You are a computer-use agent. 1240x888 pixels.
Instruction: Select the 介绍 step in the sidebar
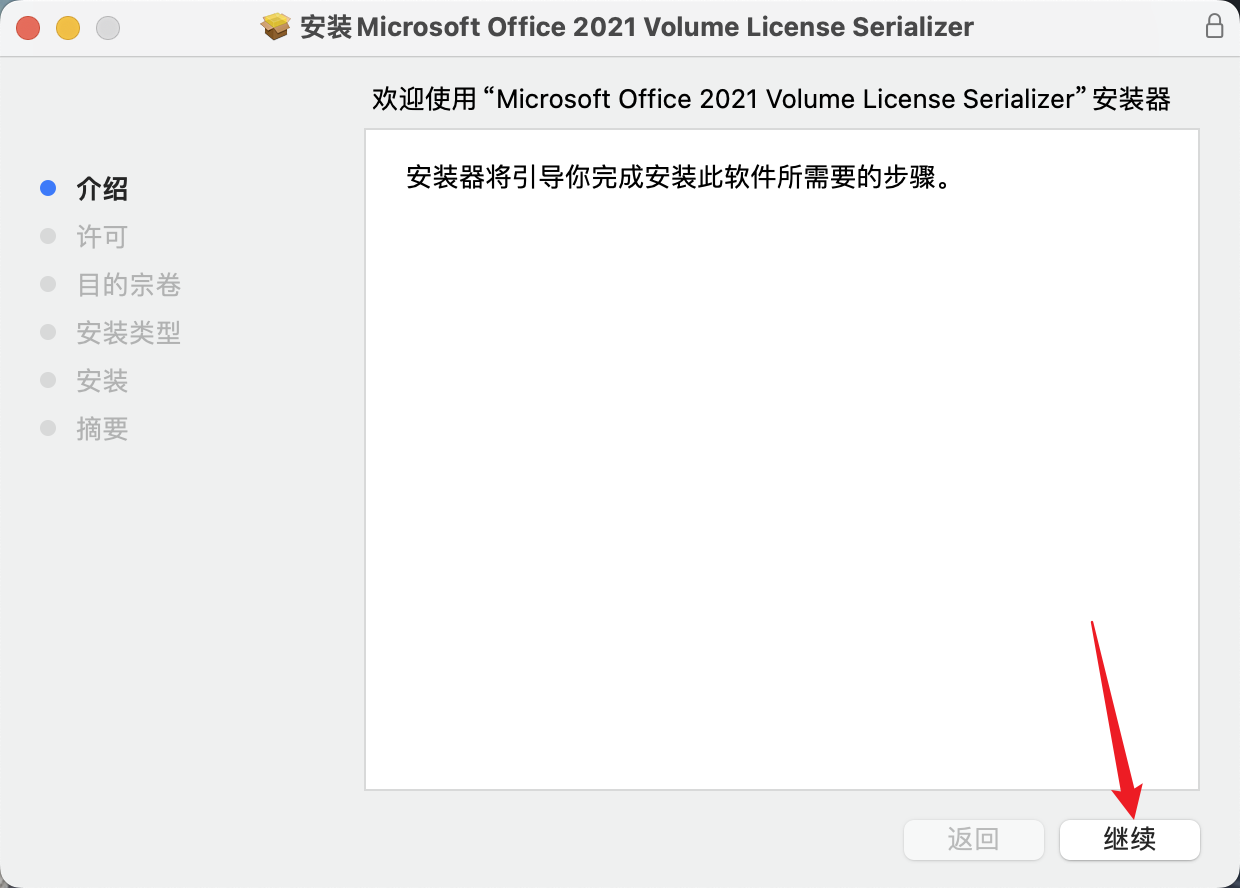pyautogui.click(x=102, y=188)
